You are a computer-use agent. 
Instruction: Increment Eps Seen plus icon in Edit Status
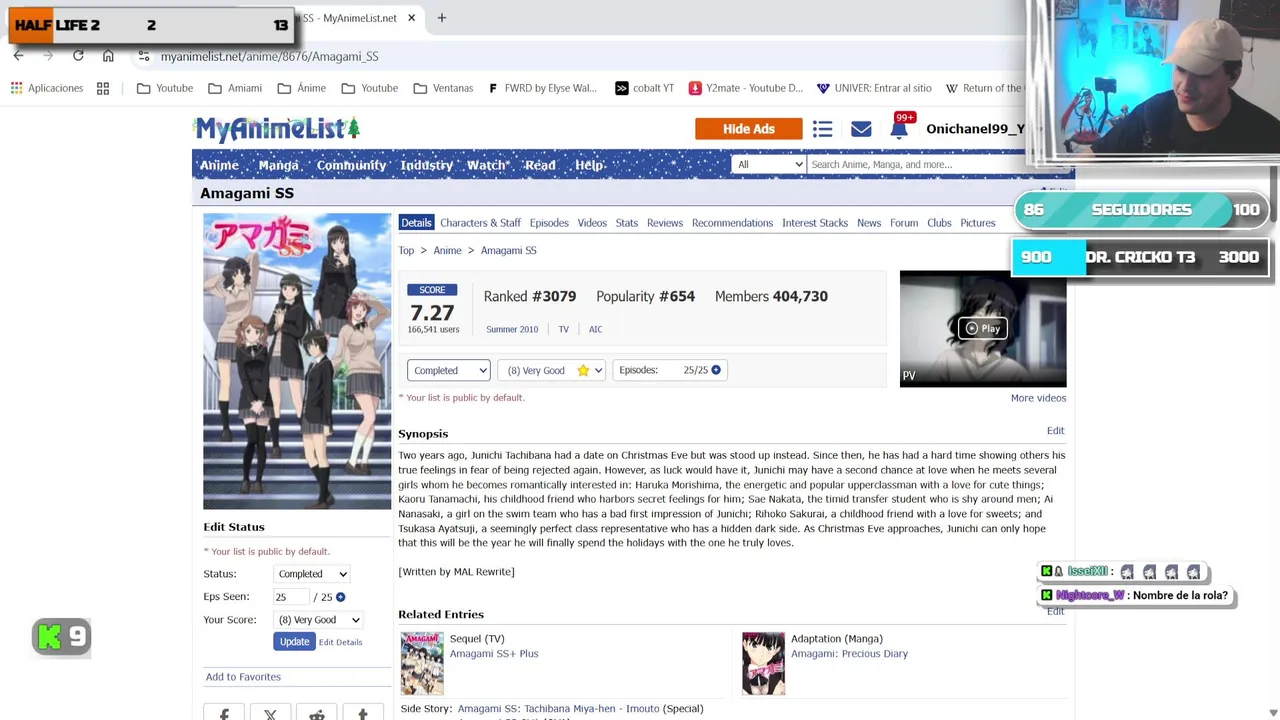tap(340, 597)
